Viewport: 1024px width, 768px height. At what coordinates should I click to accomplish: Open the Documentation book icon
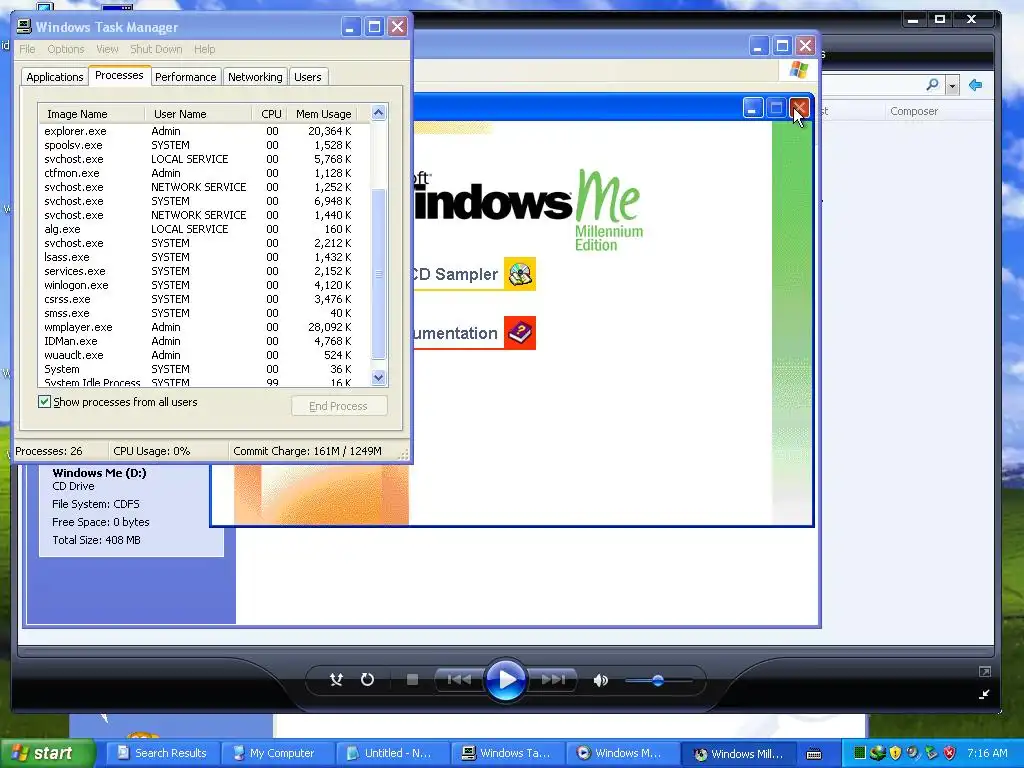pyautogui.click(x=520, y=333)
